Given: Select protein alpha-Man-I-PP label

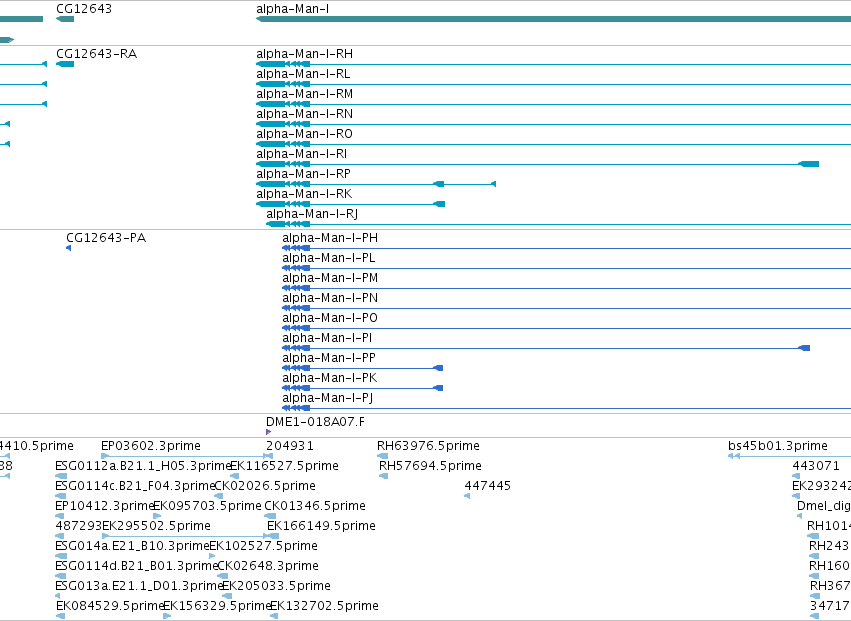Looking at the screenshot, I should (329, 358).
